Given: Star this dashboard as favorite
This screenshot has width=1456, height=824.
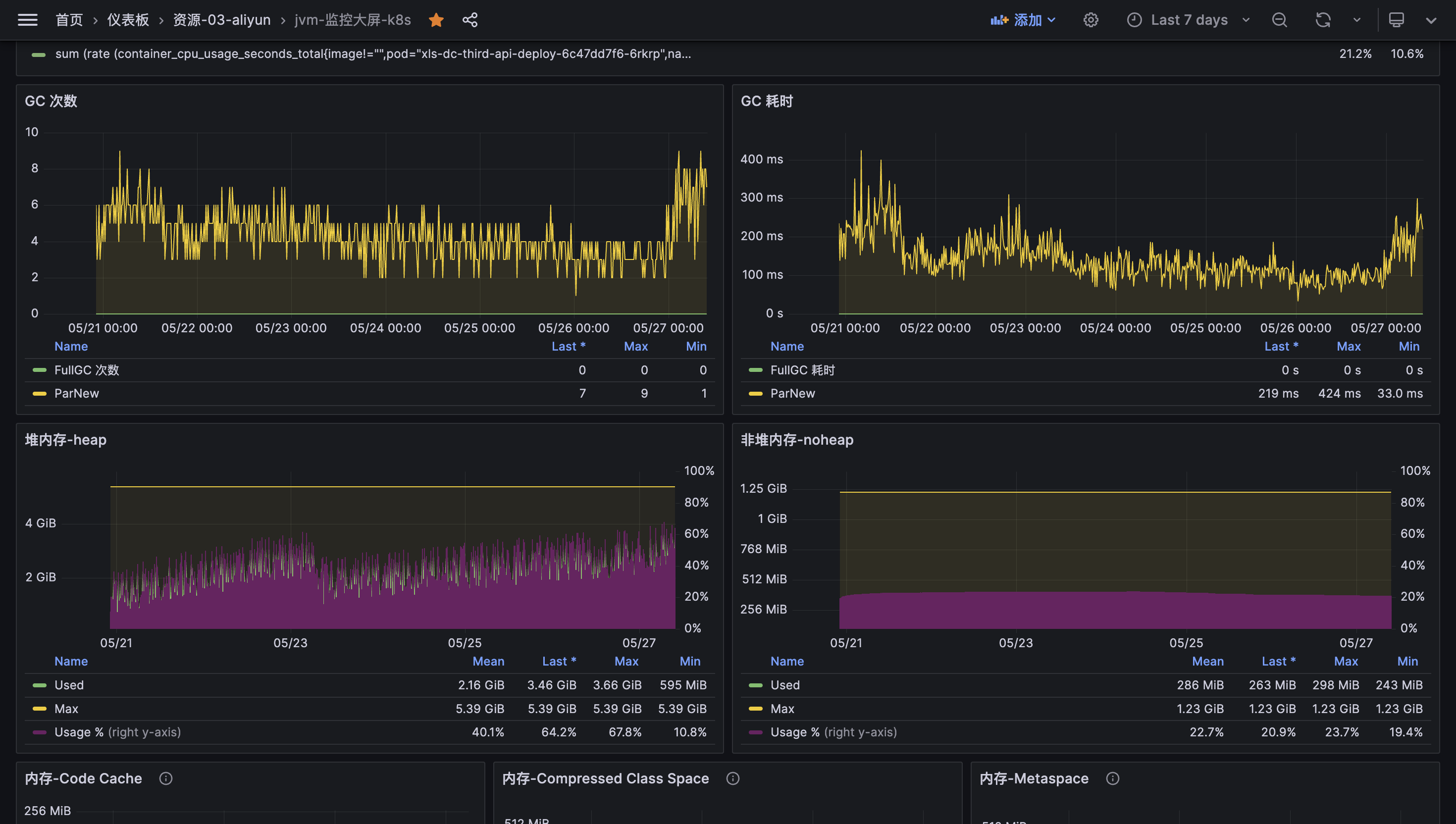Looking at the screenshot, I should pos(436,20).
